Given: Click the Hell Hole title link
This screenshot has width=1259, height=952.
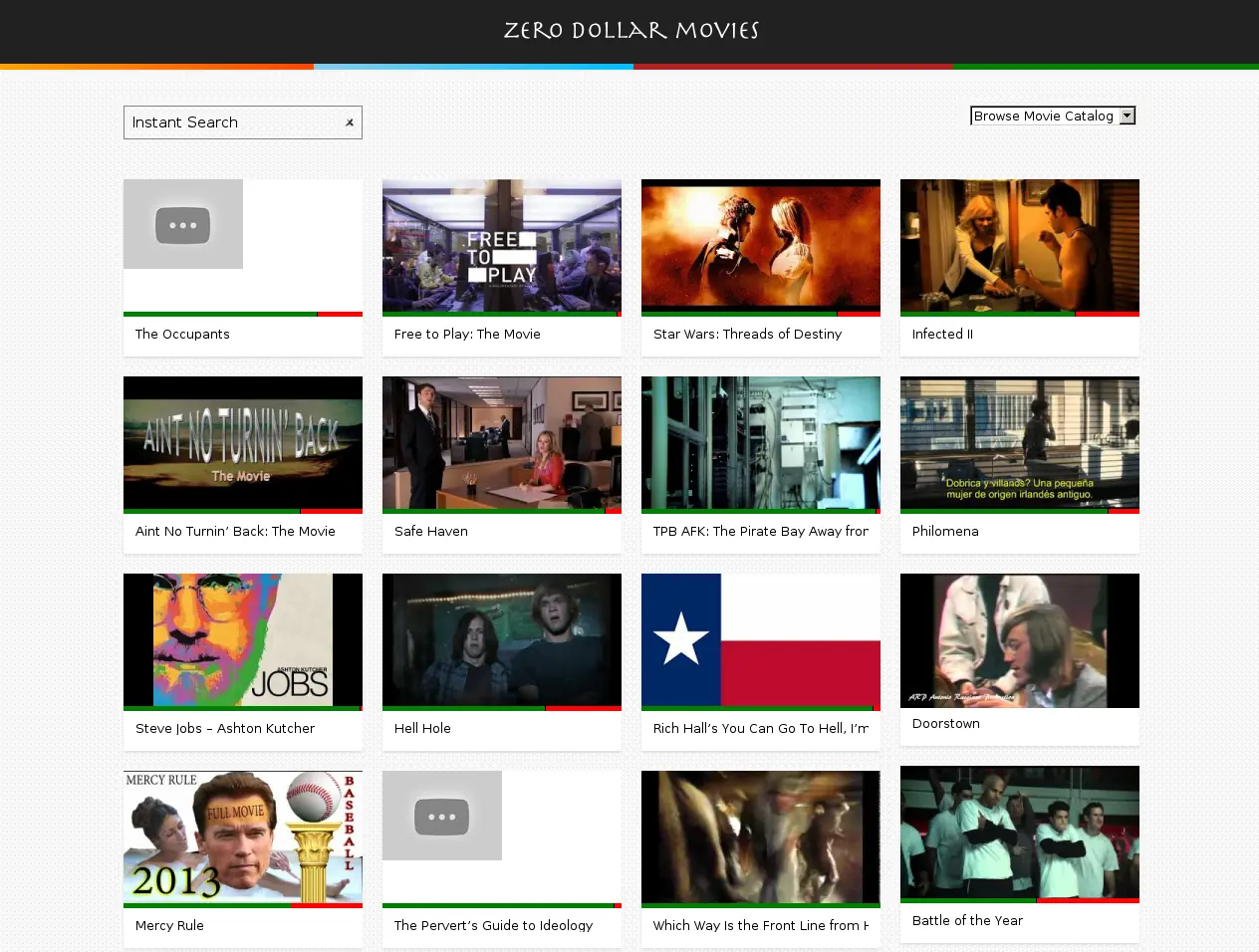Looking at the screenshot, I should (422, 729).
